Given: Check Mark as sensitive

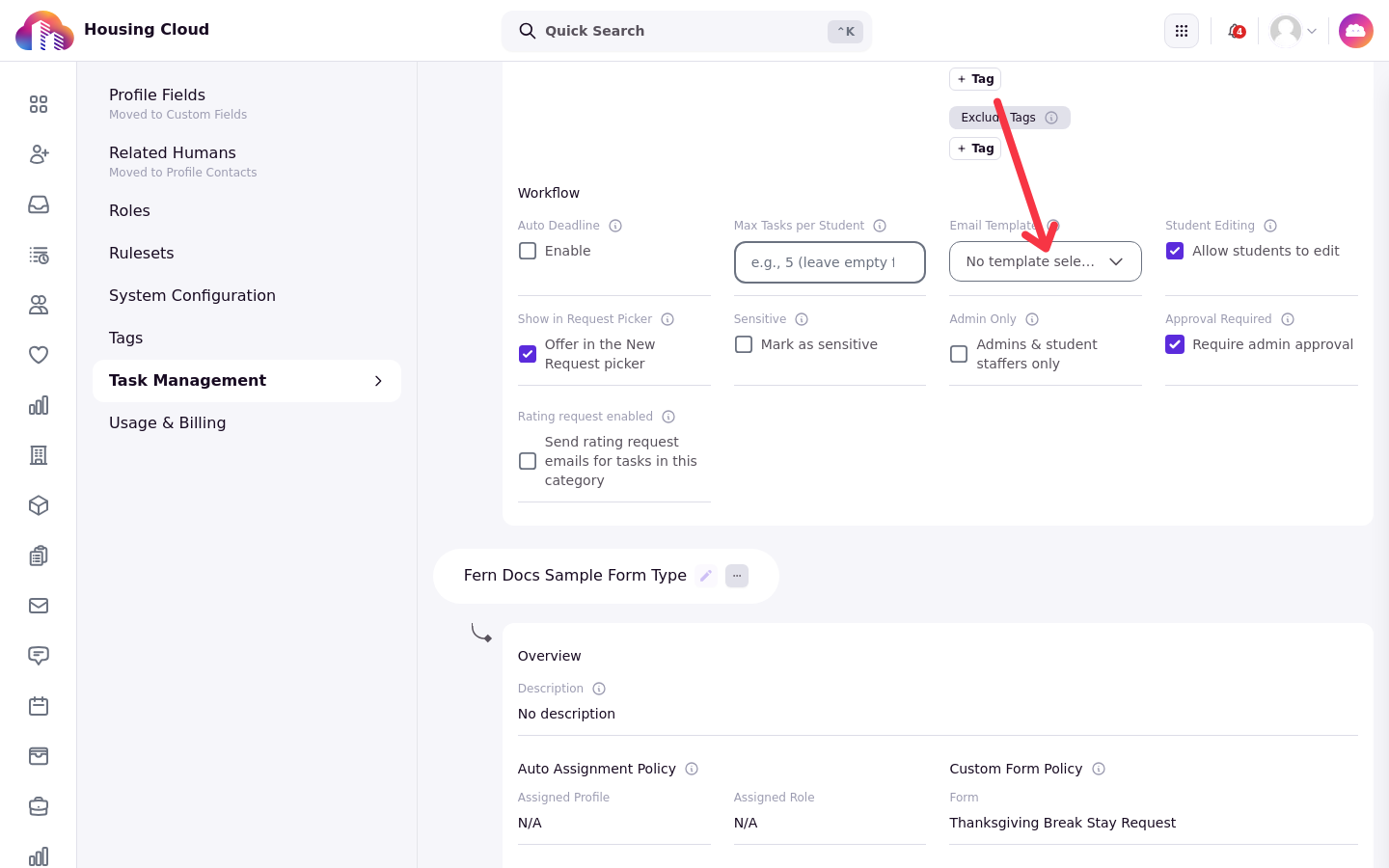Looking at the screenshot, I should click(744, 344).
